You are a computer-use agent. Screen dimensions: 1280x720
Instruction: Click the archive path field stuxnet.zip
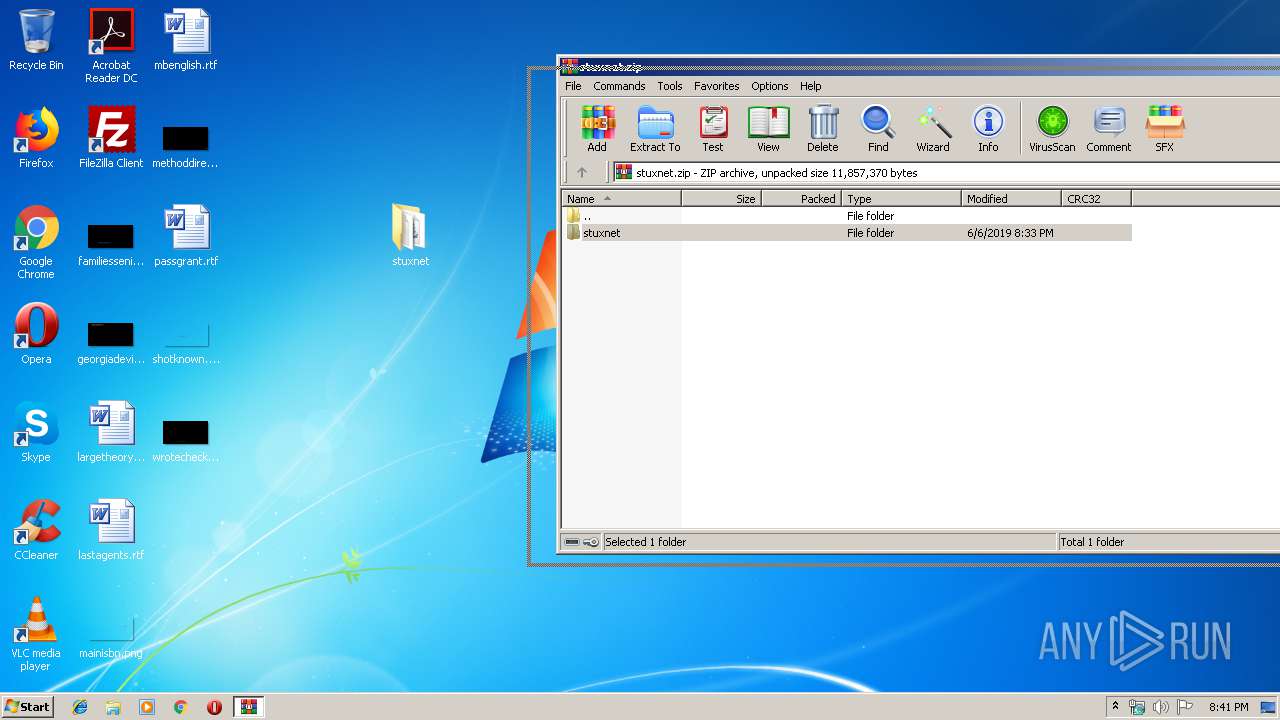945,173
